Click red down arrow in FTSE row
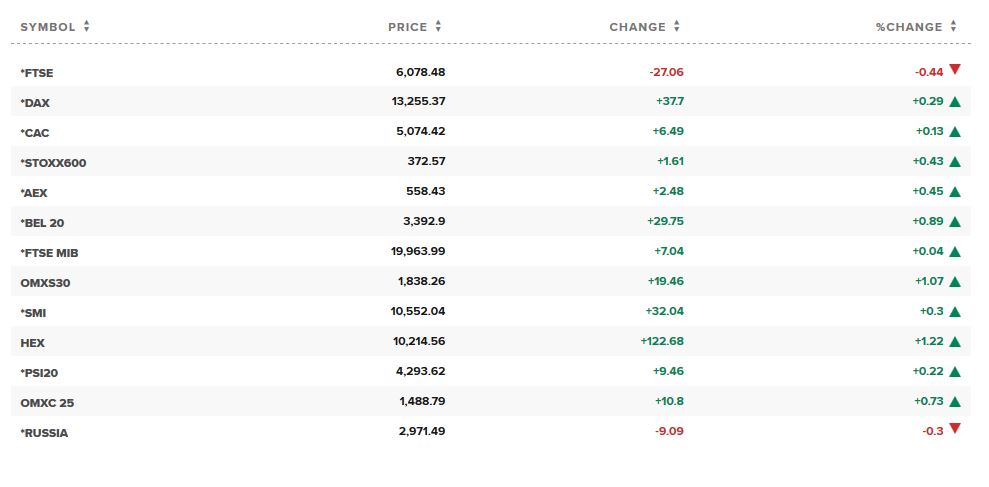The width and height of the screenshot is (989, 487). [954, 69]
